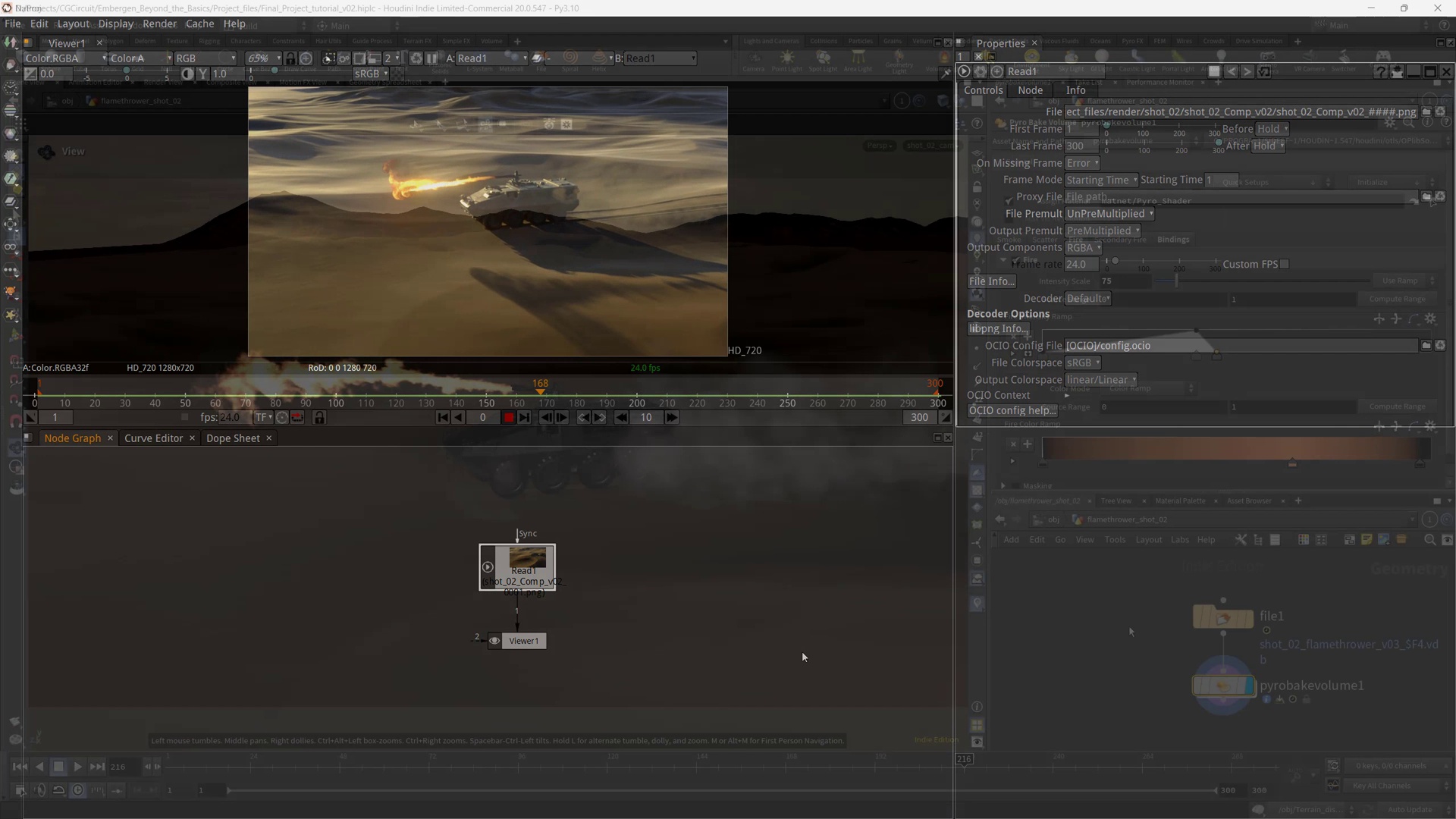Screen dimensions: 1456x819
Task: Click play backward on the timeline
Action: point(458,417)
